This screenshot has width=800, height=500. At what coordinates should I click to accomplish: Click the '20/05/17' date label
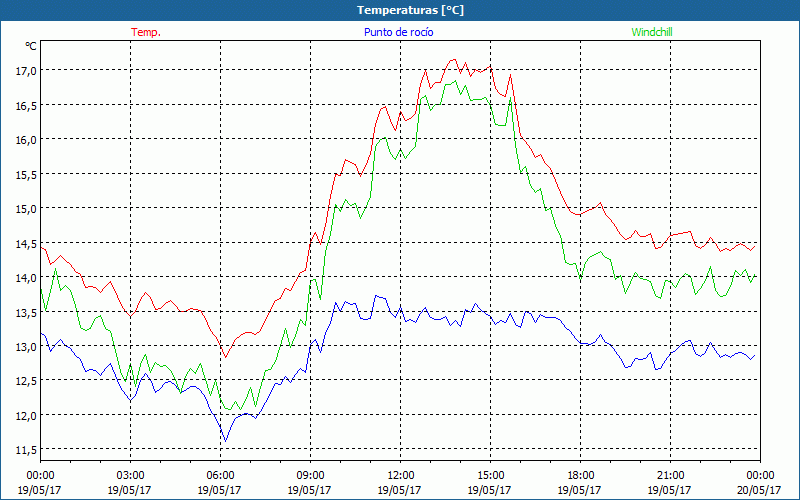[x=760, y=490]
